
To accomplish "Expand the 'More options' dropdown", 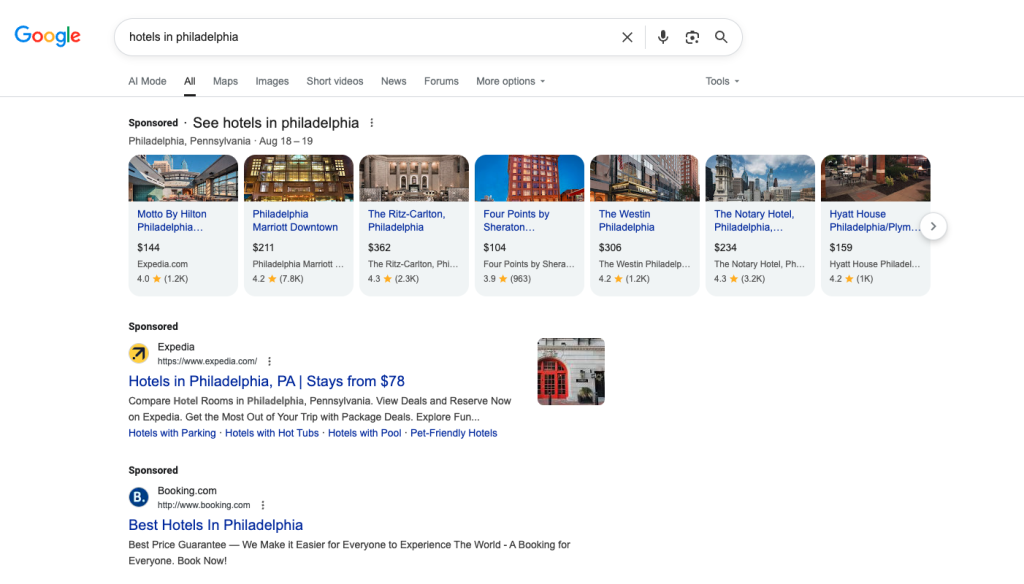I will pyautogui.click(x=509, y=81).
